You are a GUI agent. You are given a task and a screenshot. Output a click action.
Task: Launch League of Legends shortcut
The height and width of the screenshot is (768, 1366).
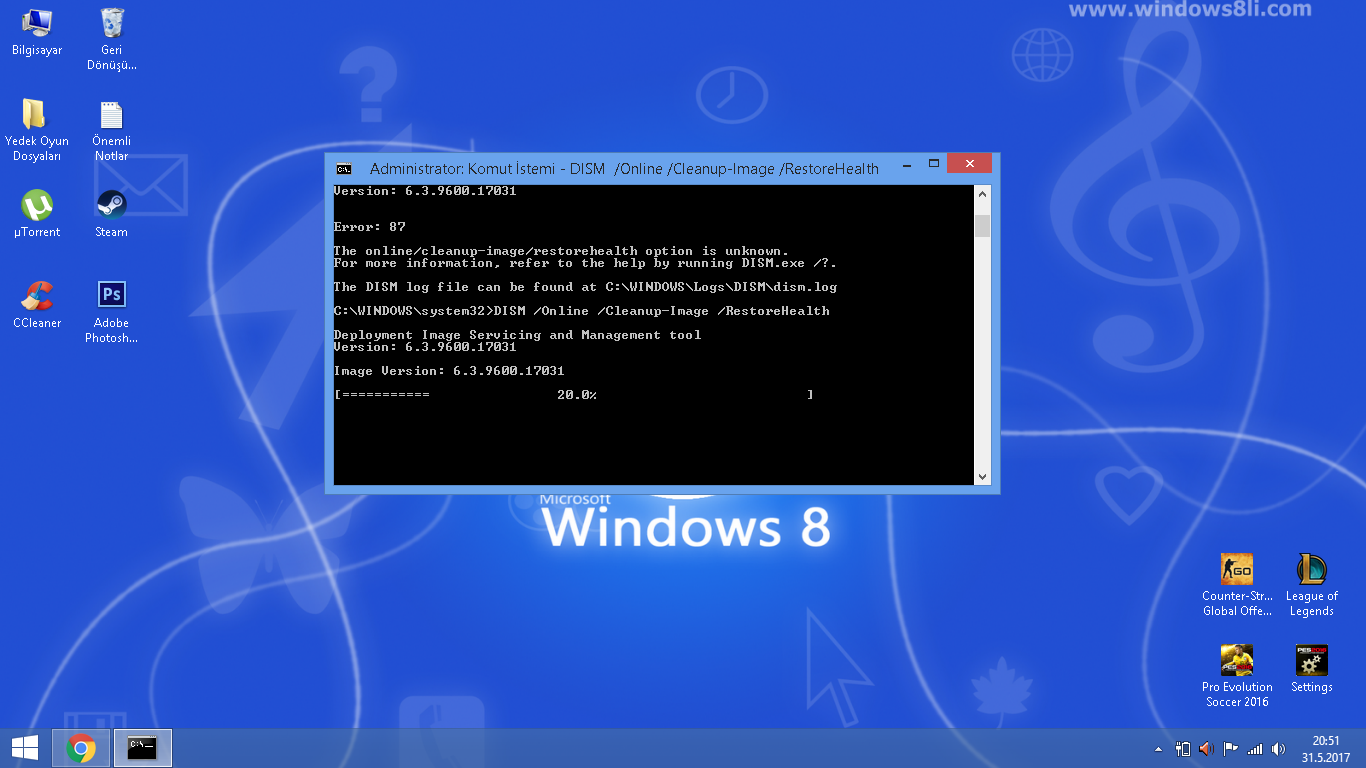(1312, 585)
